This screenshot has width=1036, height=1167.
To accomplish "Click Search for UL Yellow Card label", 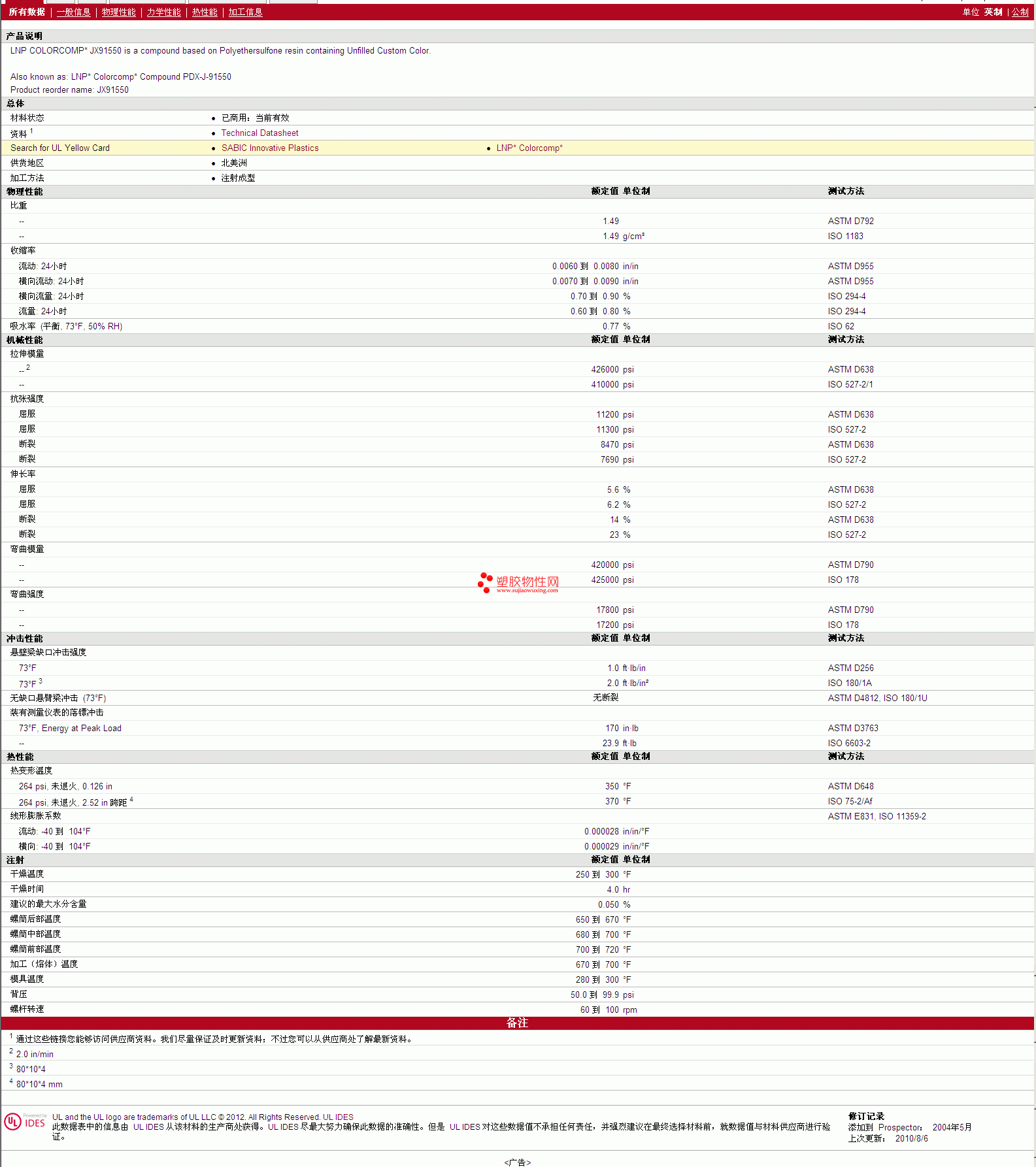I will 60,148.
